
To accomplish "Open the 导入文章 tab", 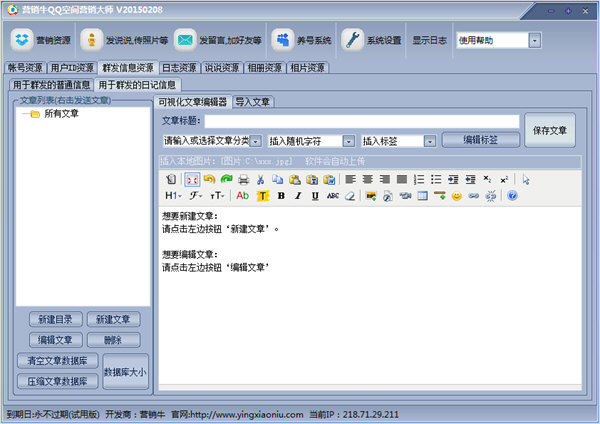I will (253, 101).
